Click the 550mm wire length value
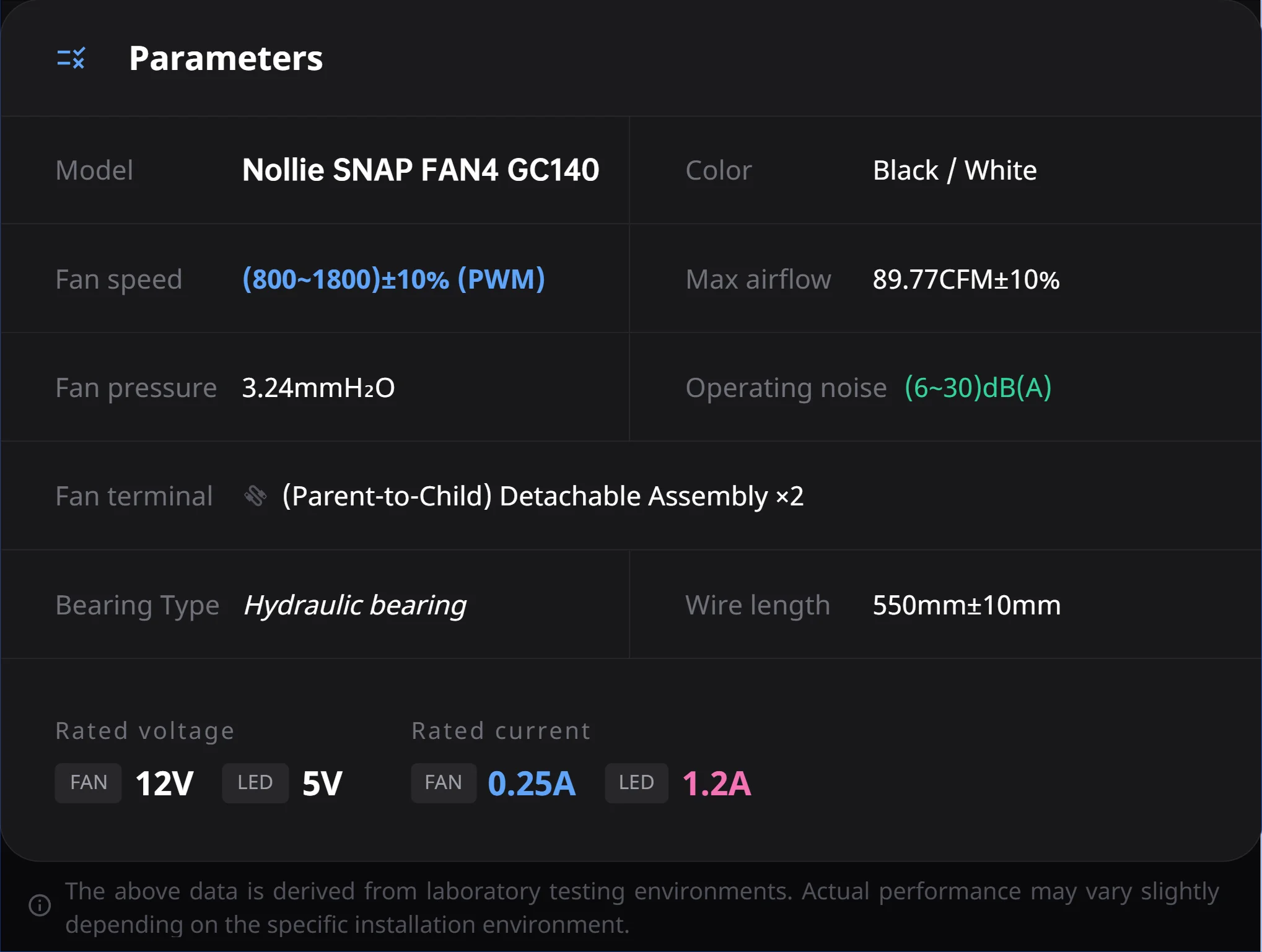The height and width of the screenshot is (952, 1262). 966,605
